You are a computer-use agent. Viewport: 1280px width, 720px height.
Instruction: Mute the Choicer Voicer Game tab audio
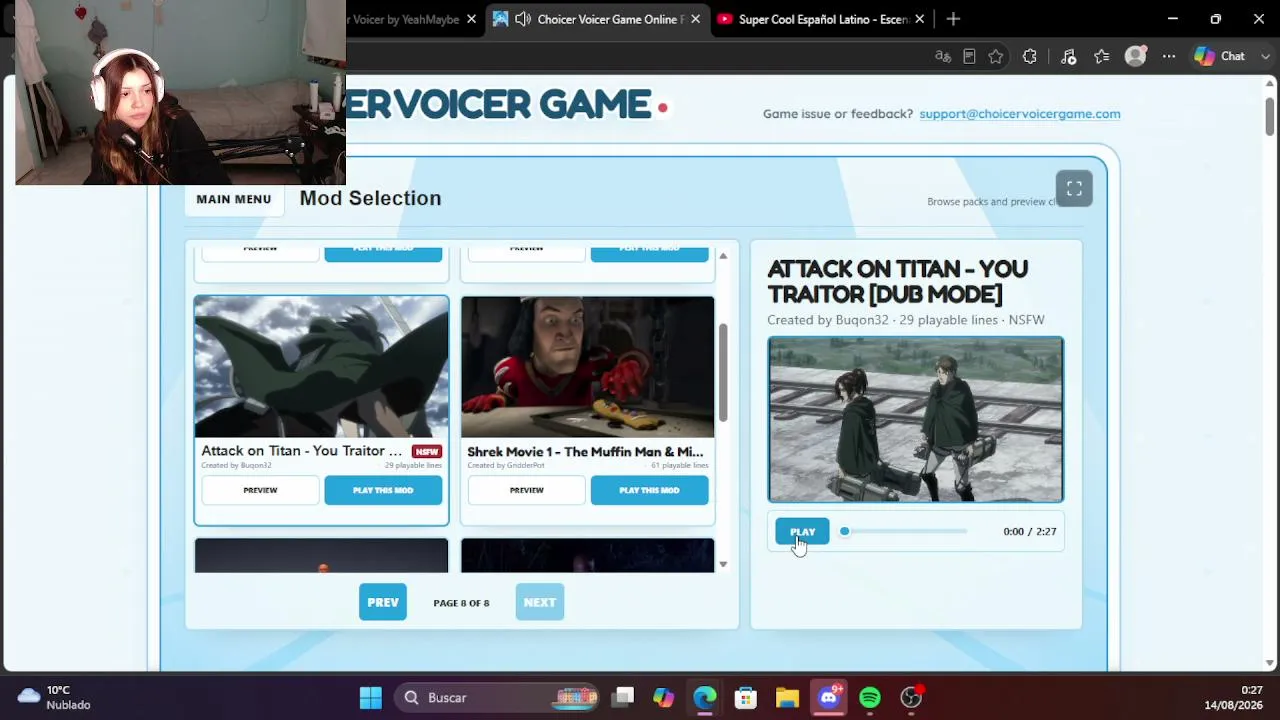tap(523, 19)
